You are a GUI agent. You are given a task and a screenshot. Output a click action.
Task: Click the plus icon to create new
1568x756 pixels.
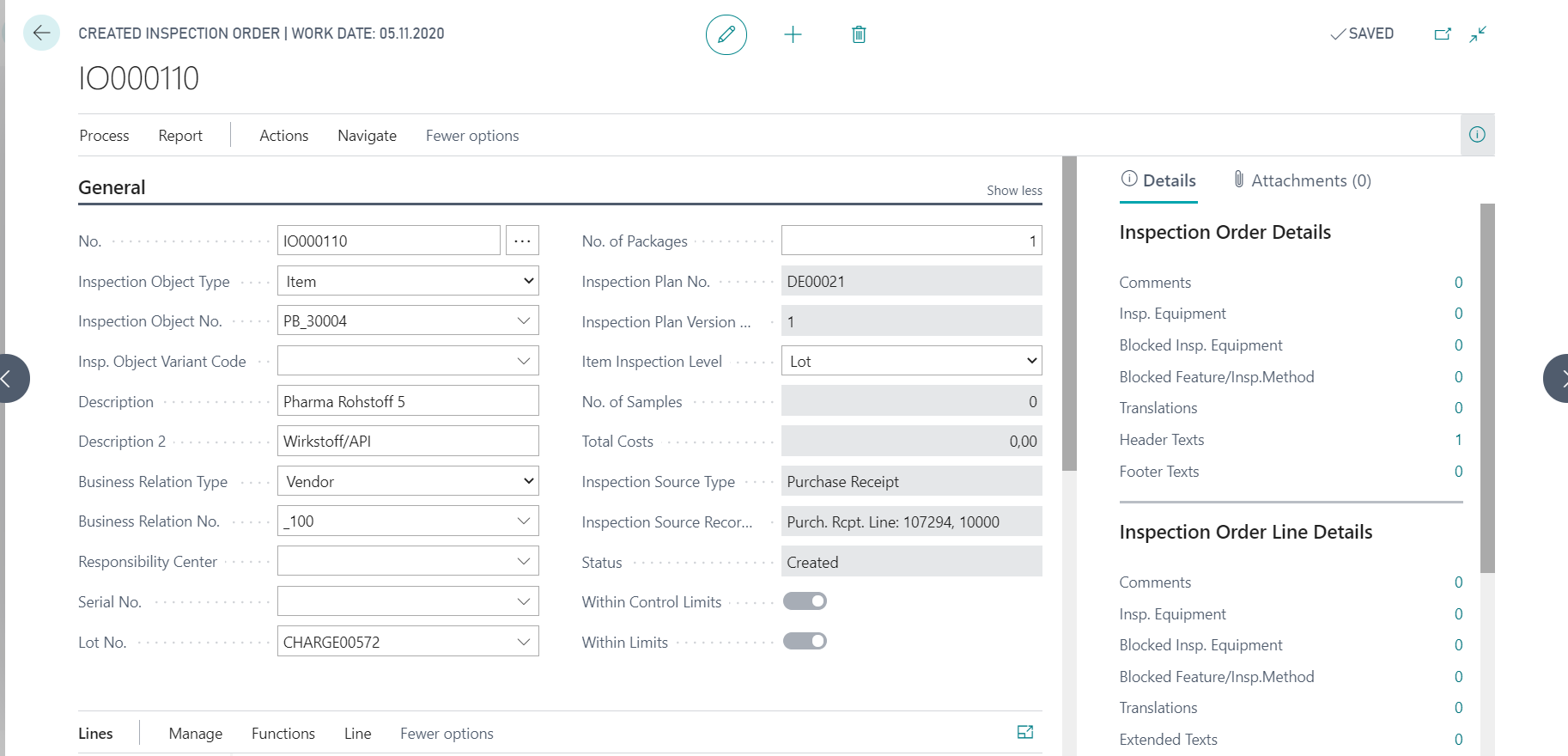(x=793, y=34)
